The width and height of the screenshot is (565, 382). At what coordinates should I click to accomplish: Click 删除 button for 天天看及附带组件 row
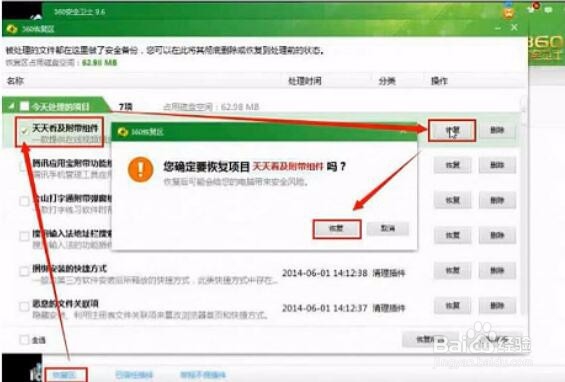tap(497, 130)
